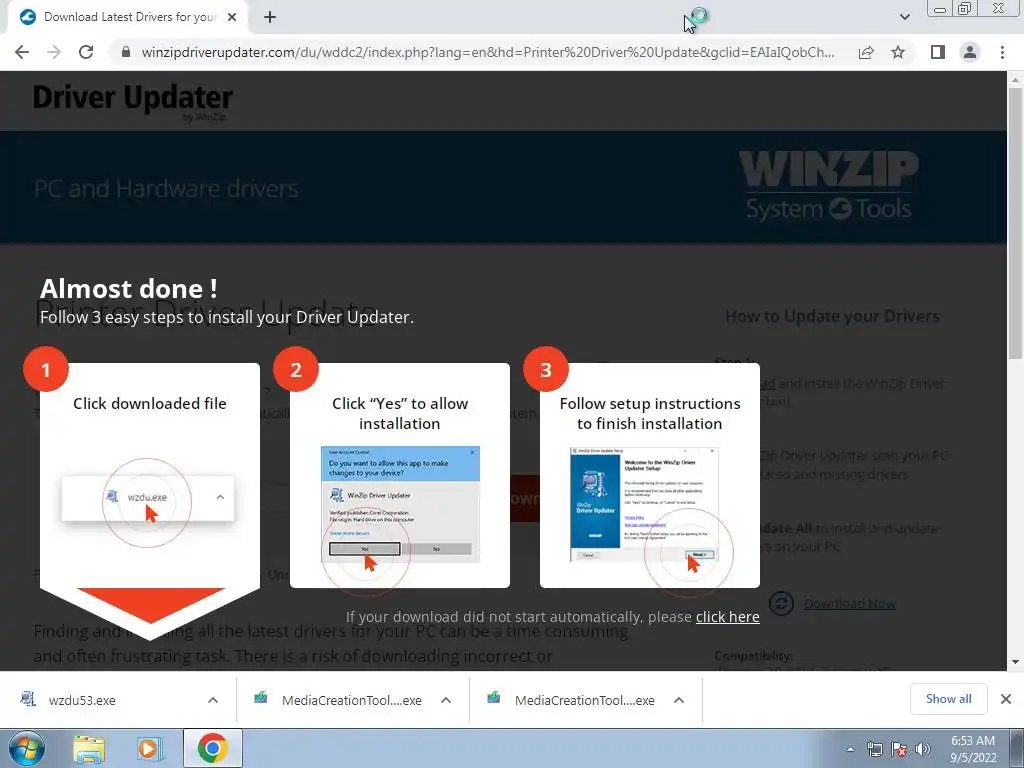Click the 'click here' download link
This screenshot has height=768, width=1024.
point(728,617)
